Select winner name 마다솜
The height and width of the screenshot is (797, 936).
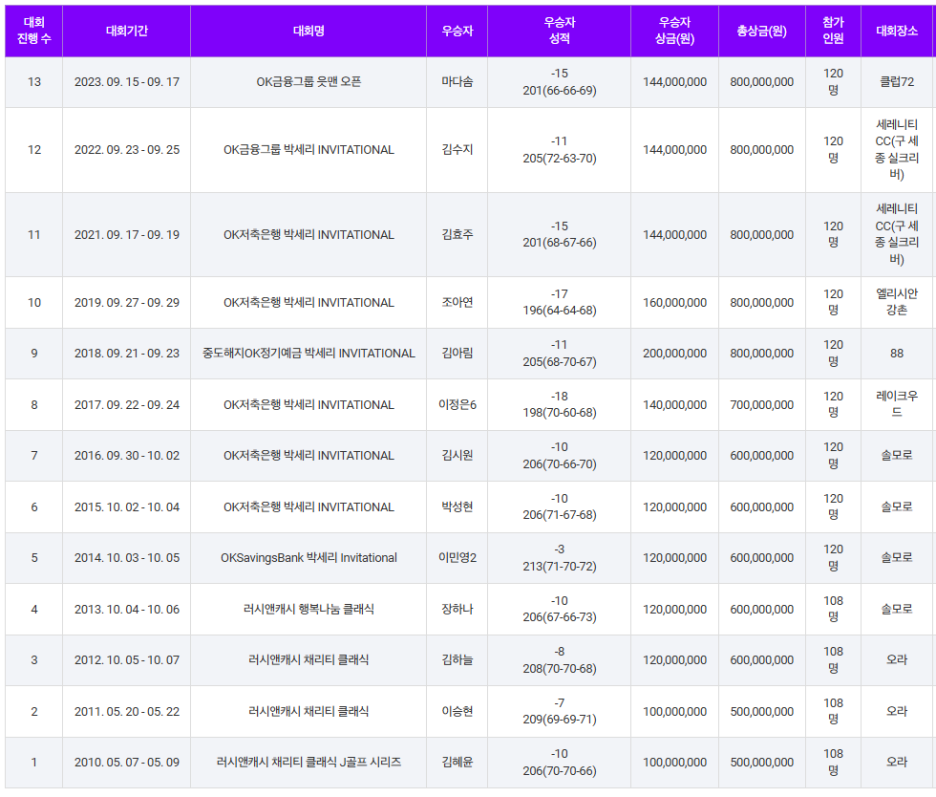point(457,82)
